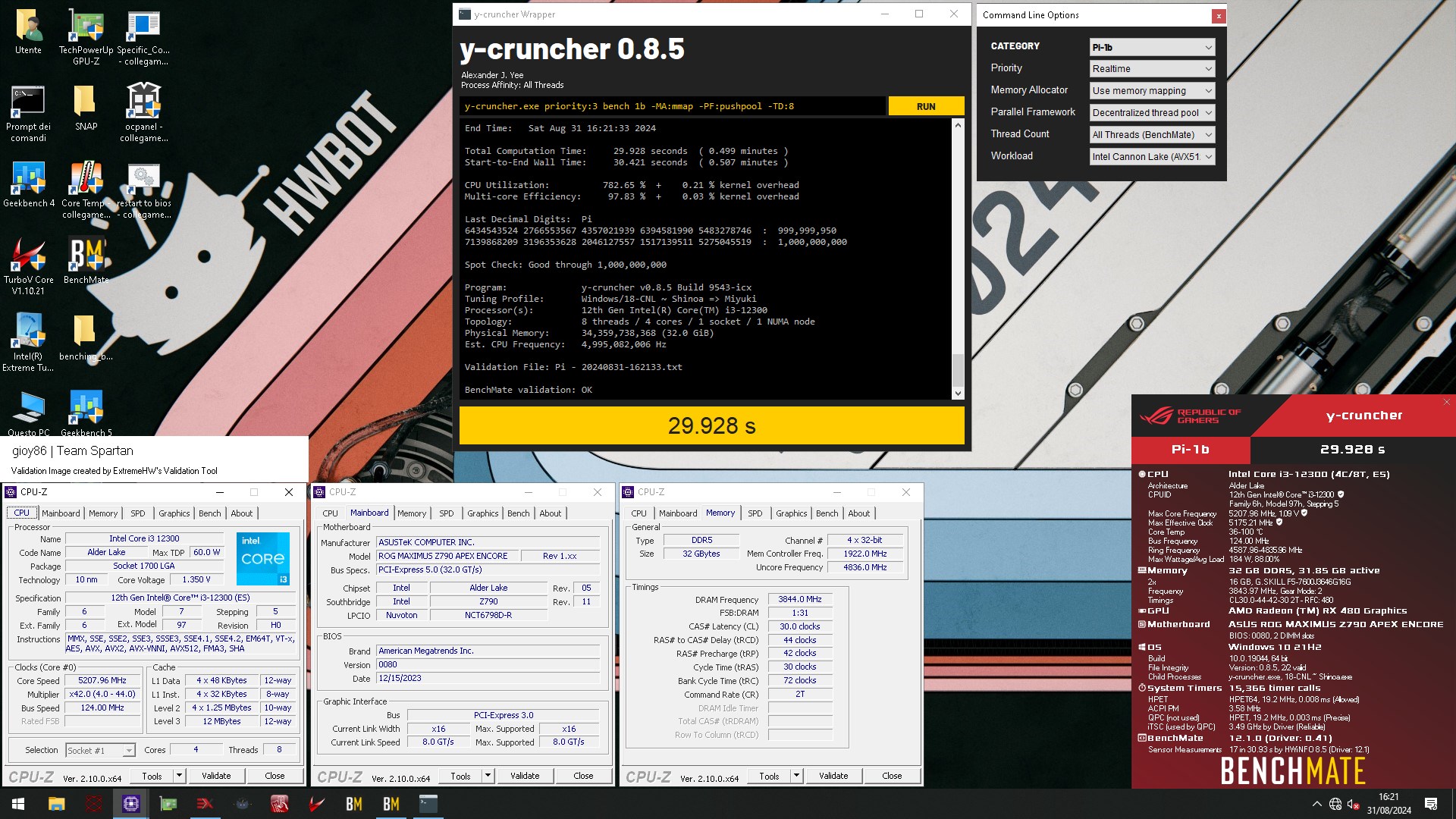Click the red TurboV checkmark taskbar icon
The width and height of the screenshot is (1456, 819).
pos(316,804)
